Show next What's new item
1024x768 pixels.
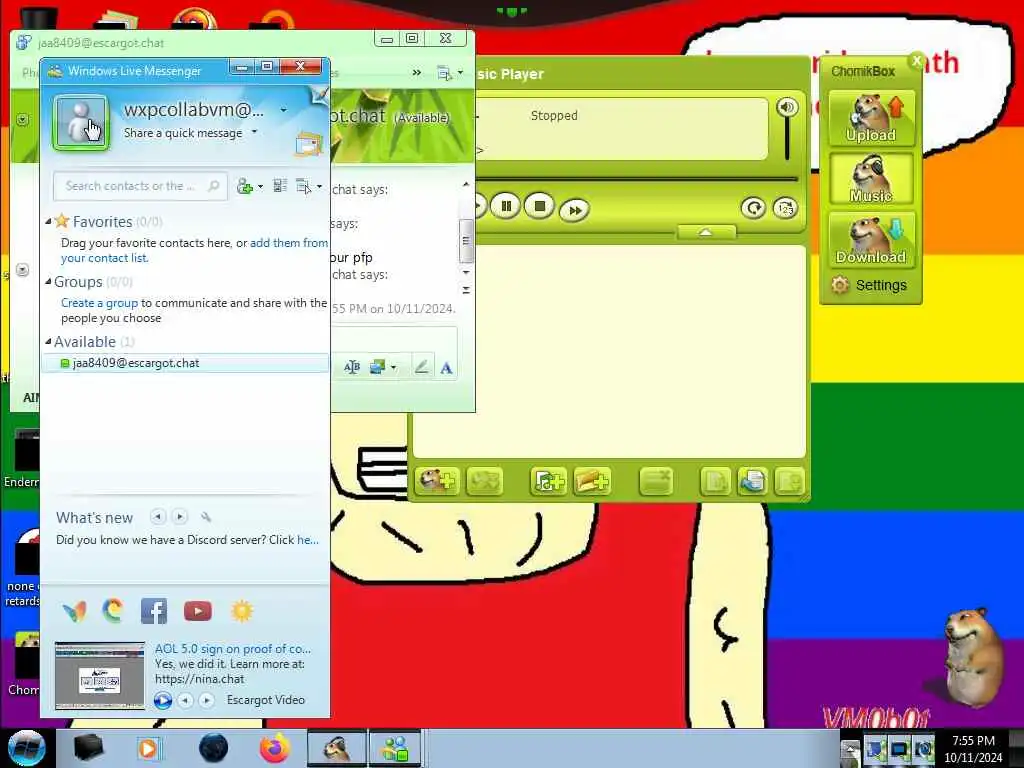pyautogui.click(x=180, y=517)
